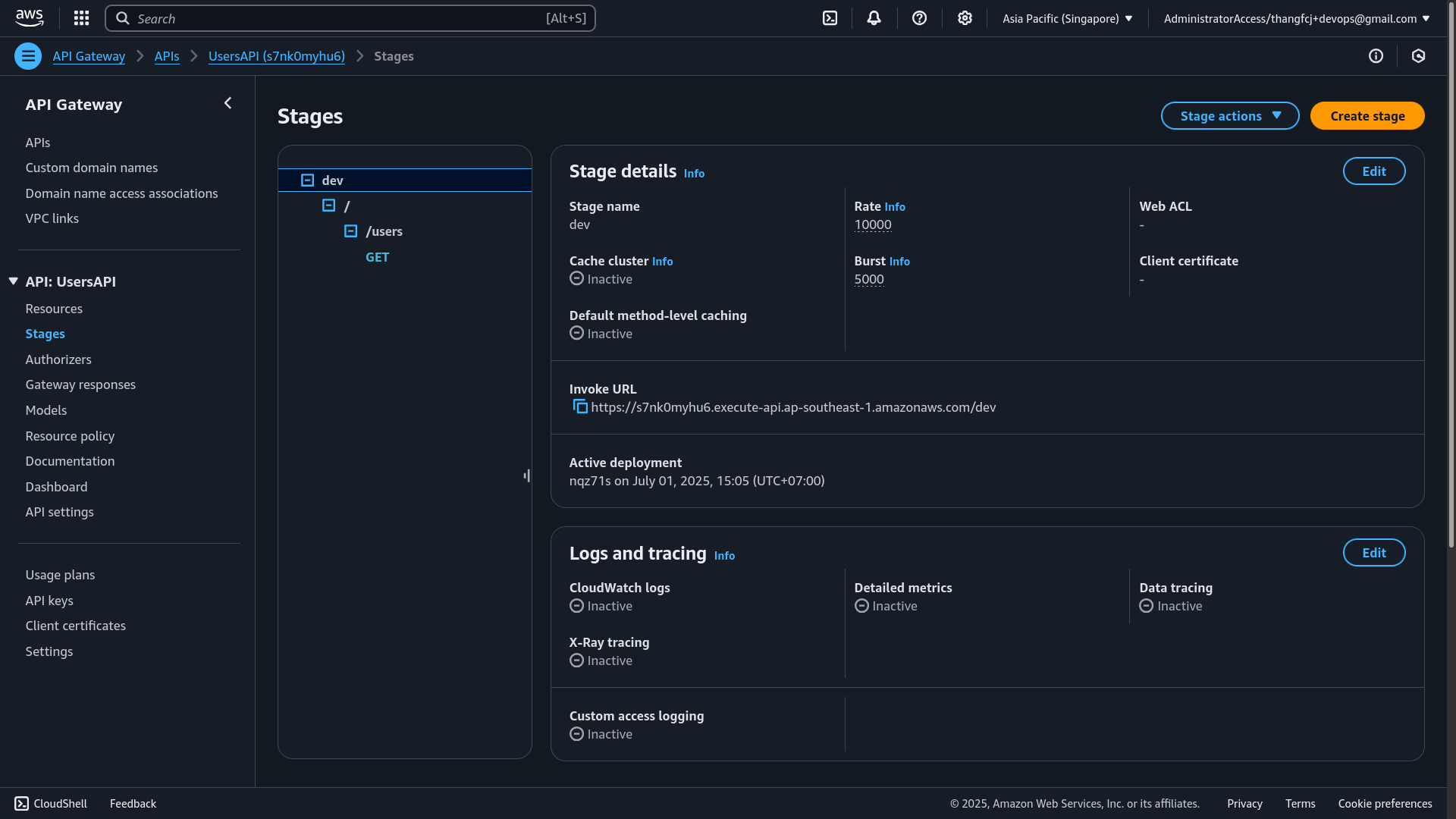The height and width of the screenshot is (819, 1456).
Task: Open Dashboard in sidebar
Action: pos(56,487)
